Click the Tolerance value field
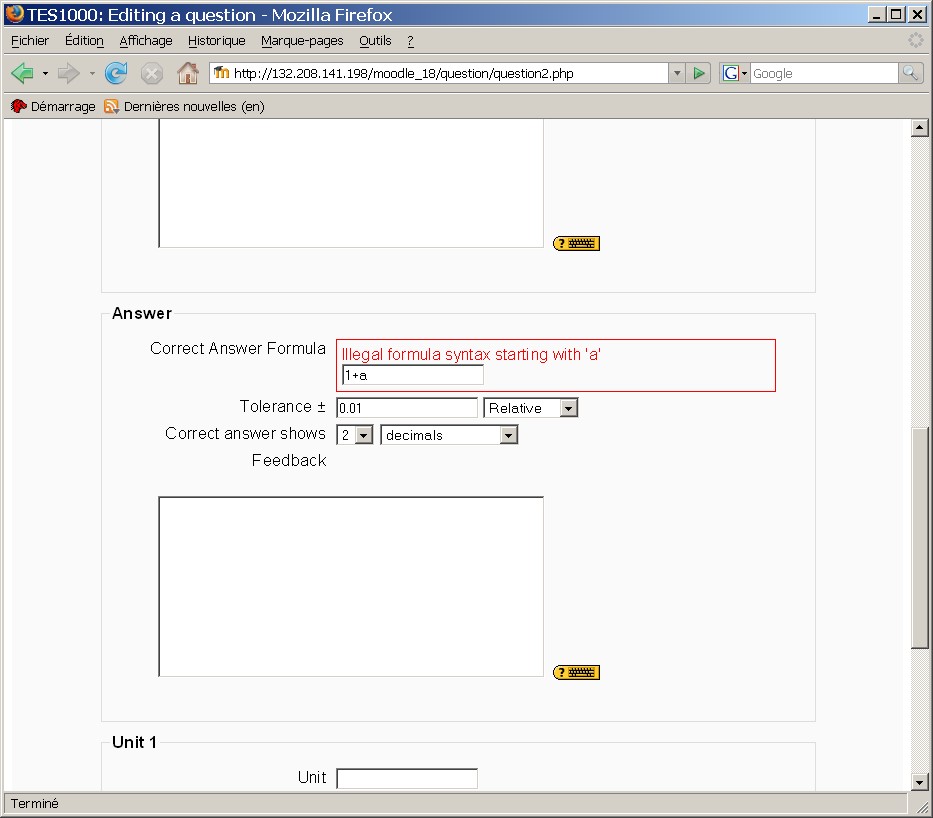Screen dimensions: 933x818 tap(407, 408)
